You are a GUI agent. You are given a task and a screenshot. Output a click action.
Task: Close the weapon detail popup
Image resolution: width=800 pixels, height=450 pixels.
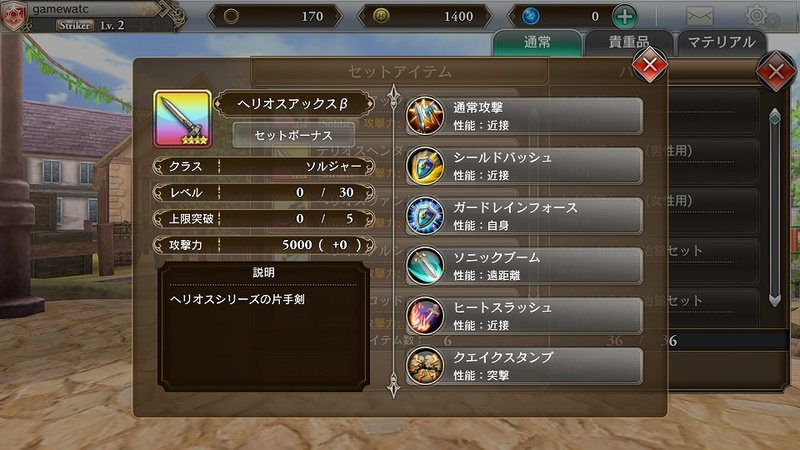(649, 65)
